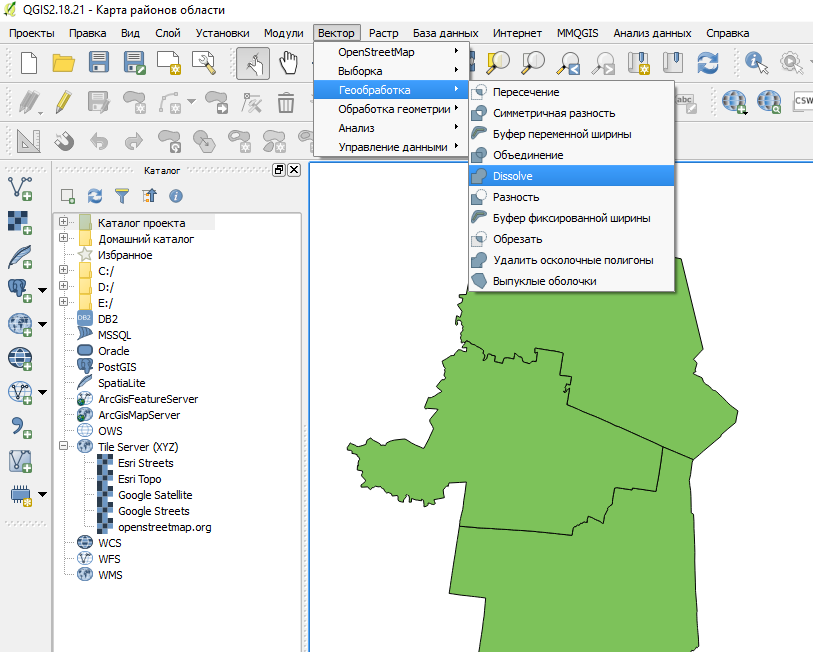Select the Google Satellite tile layer
Image resolution: width=813 pixels, height=652 pixels.
click(x=154, y=495)
